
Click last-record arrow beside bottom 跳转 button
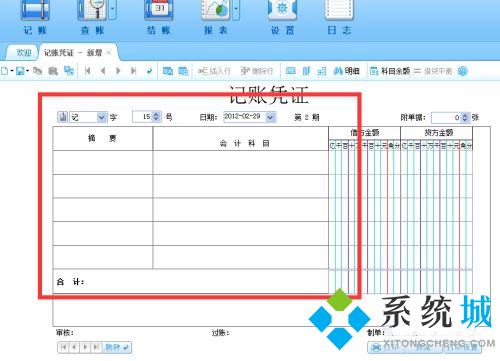[x=96, y=347]
